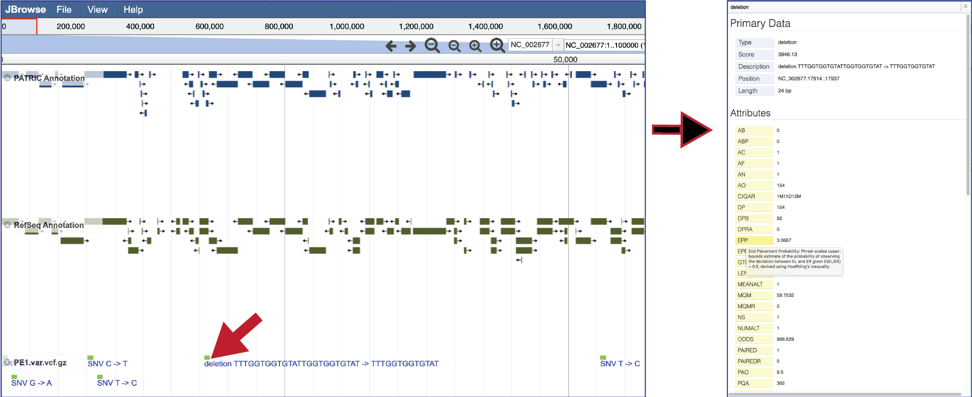Click the NUMALT attribute label
The width and height of the screenshot is (972, 397).
(x=754, y=328)
